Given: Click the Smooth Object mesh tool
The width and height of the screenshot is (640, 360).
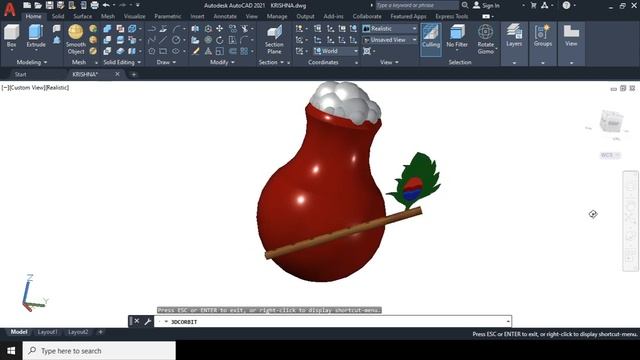Looking at the screenshot, I should click(76, 39).
